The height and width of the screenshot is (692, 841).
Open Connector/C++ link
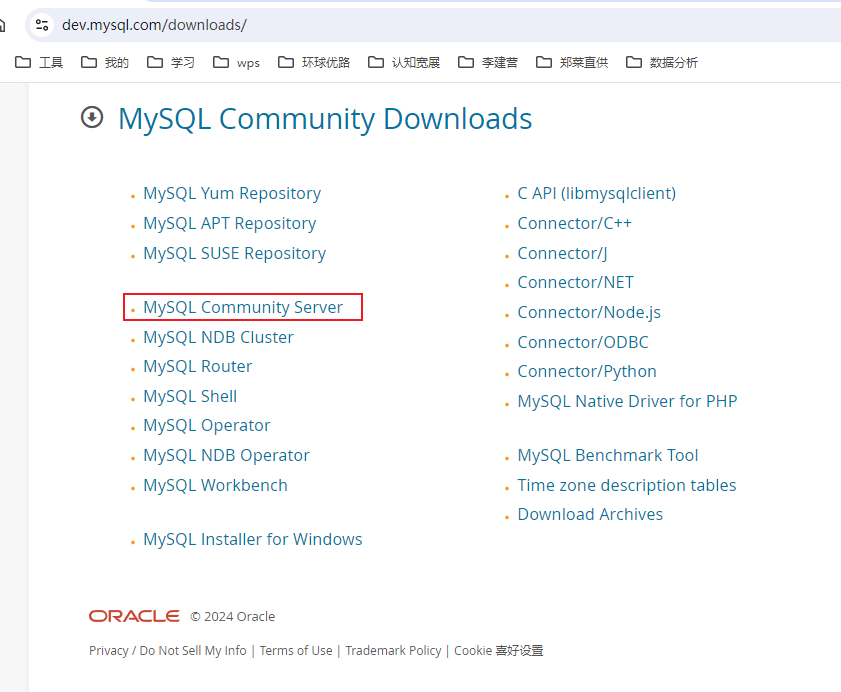[x=574, y=223]
